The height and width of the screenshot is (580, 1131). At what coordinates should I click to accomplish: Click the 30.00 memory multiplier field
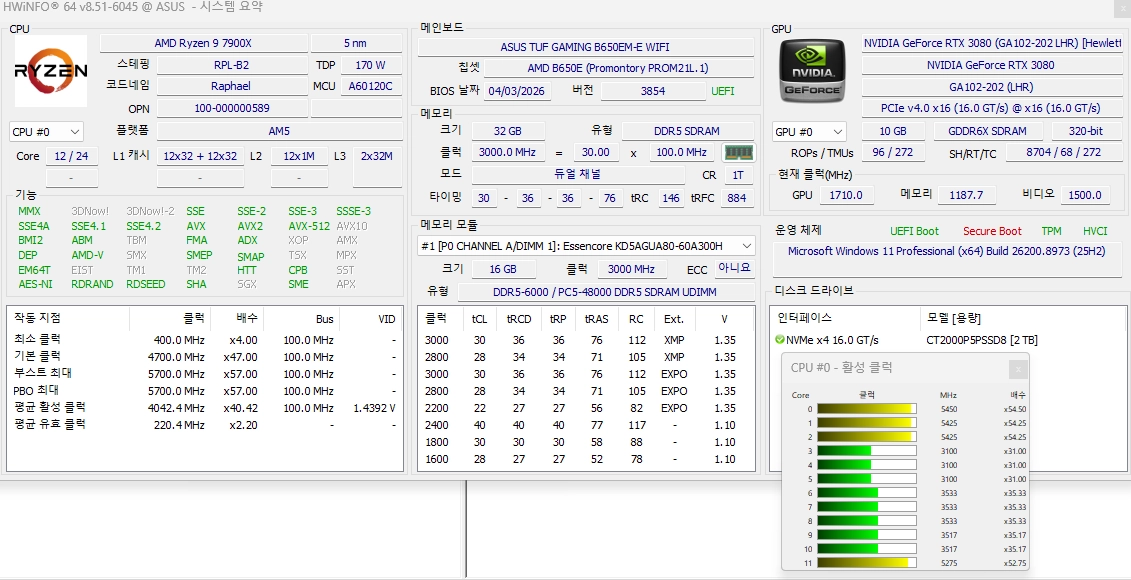pyautogui.click(x=596, y=152)
